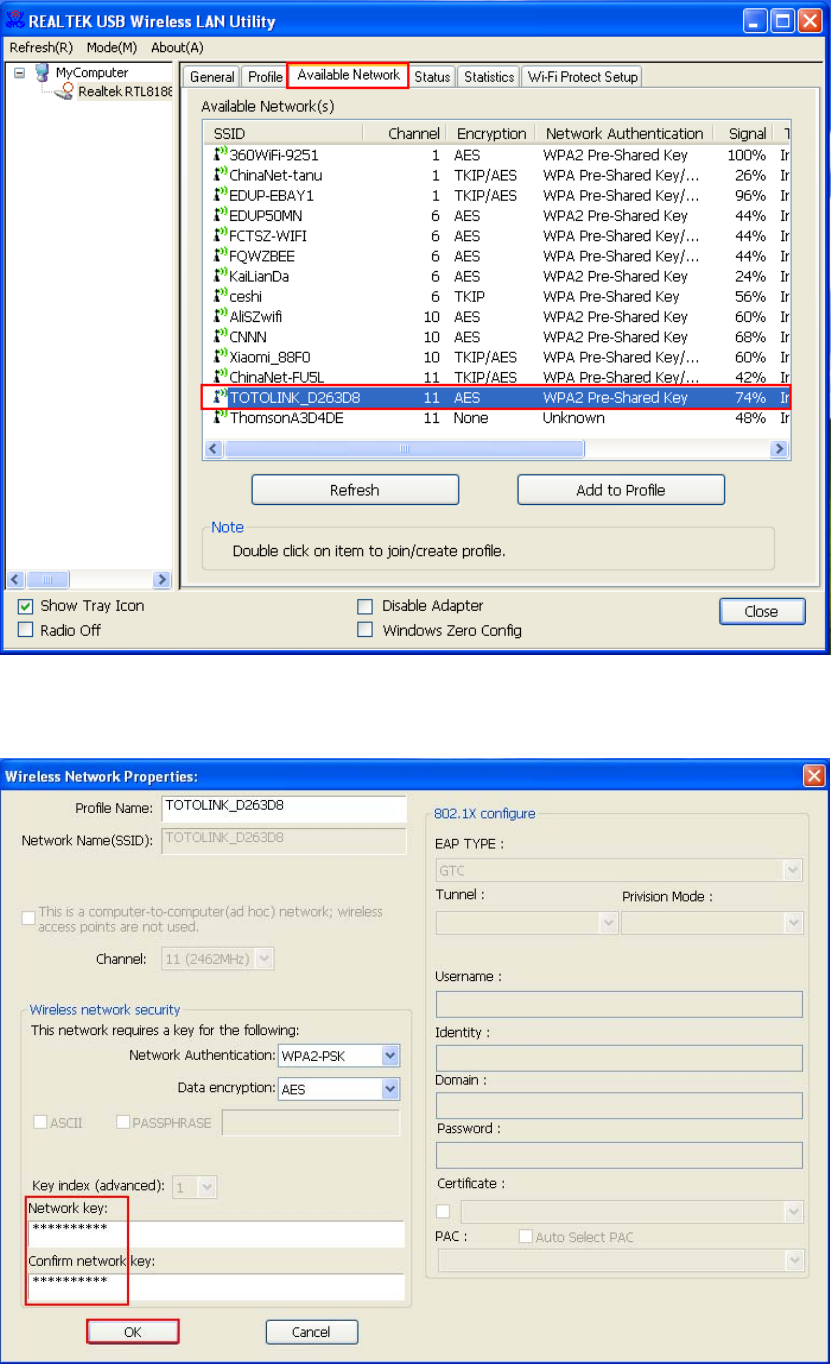Click the signal icon beside AliSZwifi
This screenshot has width=831, height=1364.
click(x=221, y=316)
